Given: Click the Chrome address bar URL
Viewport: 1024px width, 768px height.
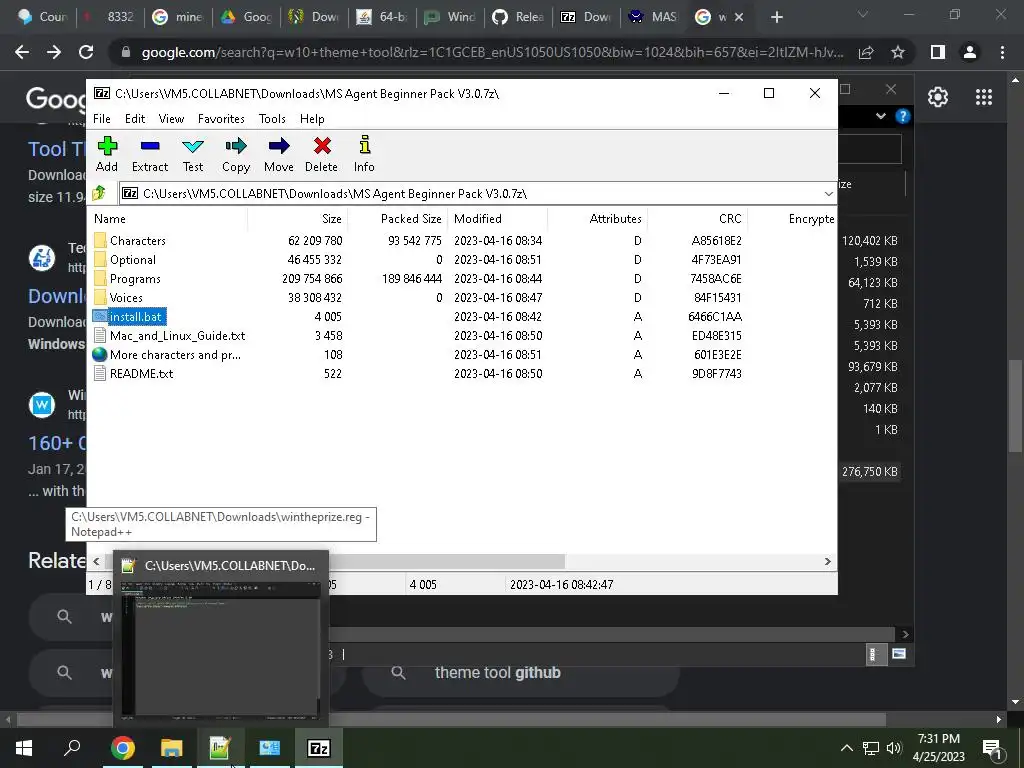Looking at the screenshot, I should tap(493, 52).
